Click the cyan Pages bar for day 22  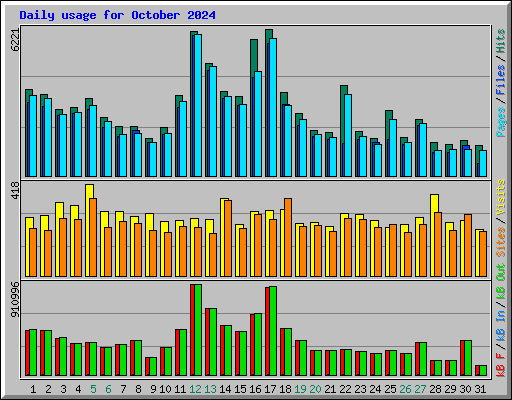click(x=348, y=135)
